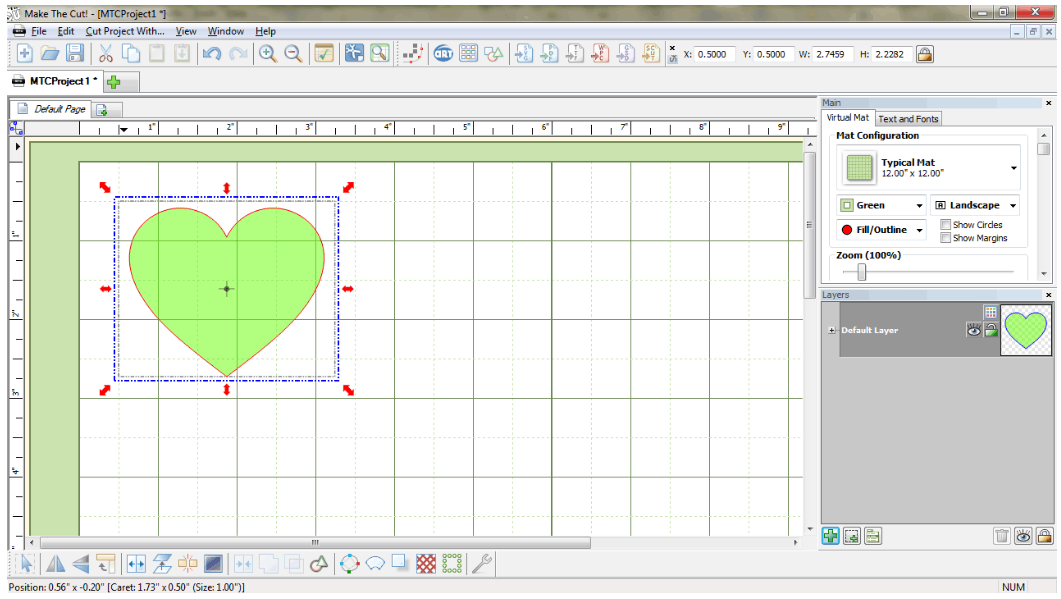
Task: Select the Virtual Mat tab
Action: coord(848,118)
